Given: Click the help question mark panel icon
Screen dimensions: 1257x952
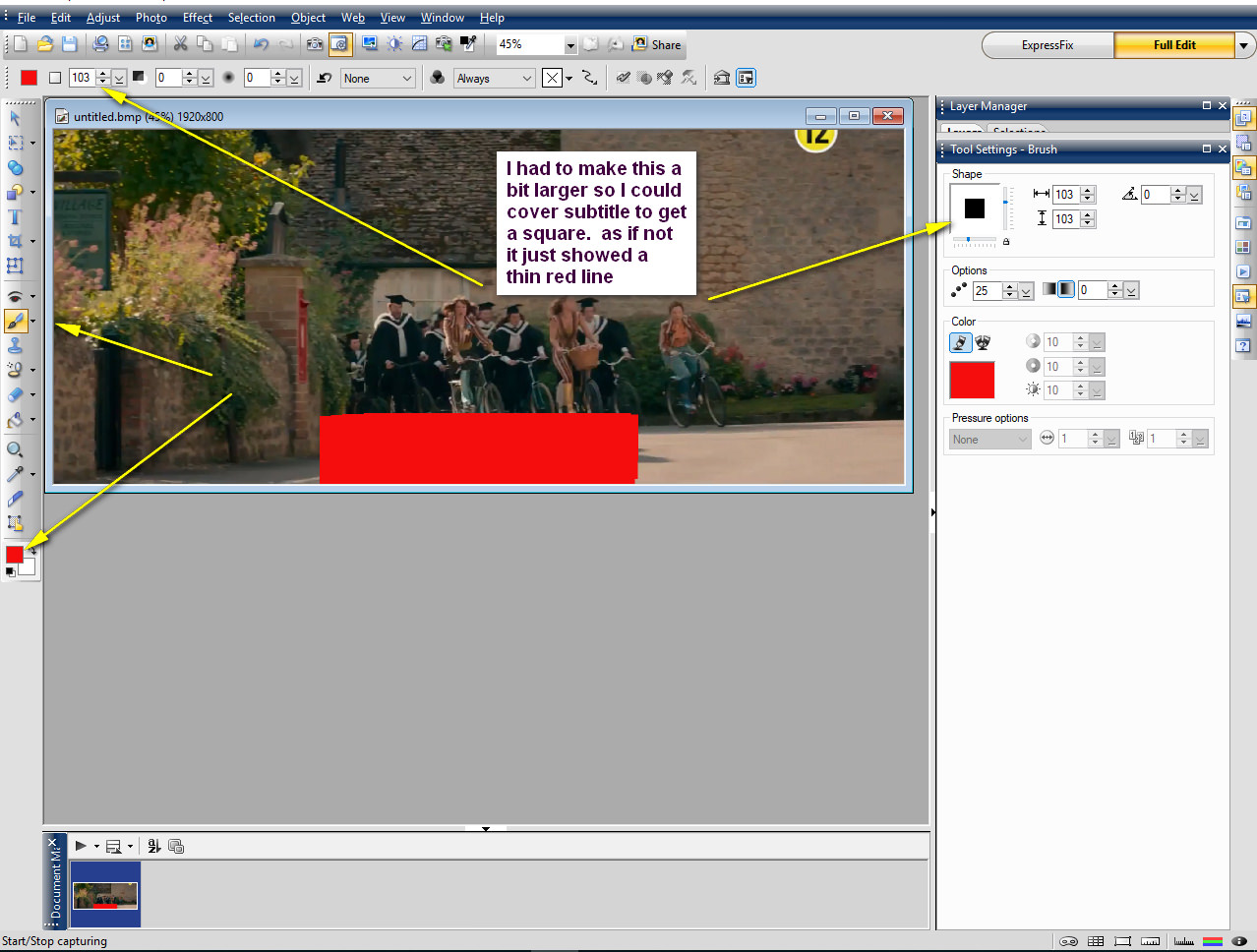Looking at the screenshot, I should tap(1243, 346).
